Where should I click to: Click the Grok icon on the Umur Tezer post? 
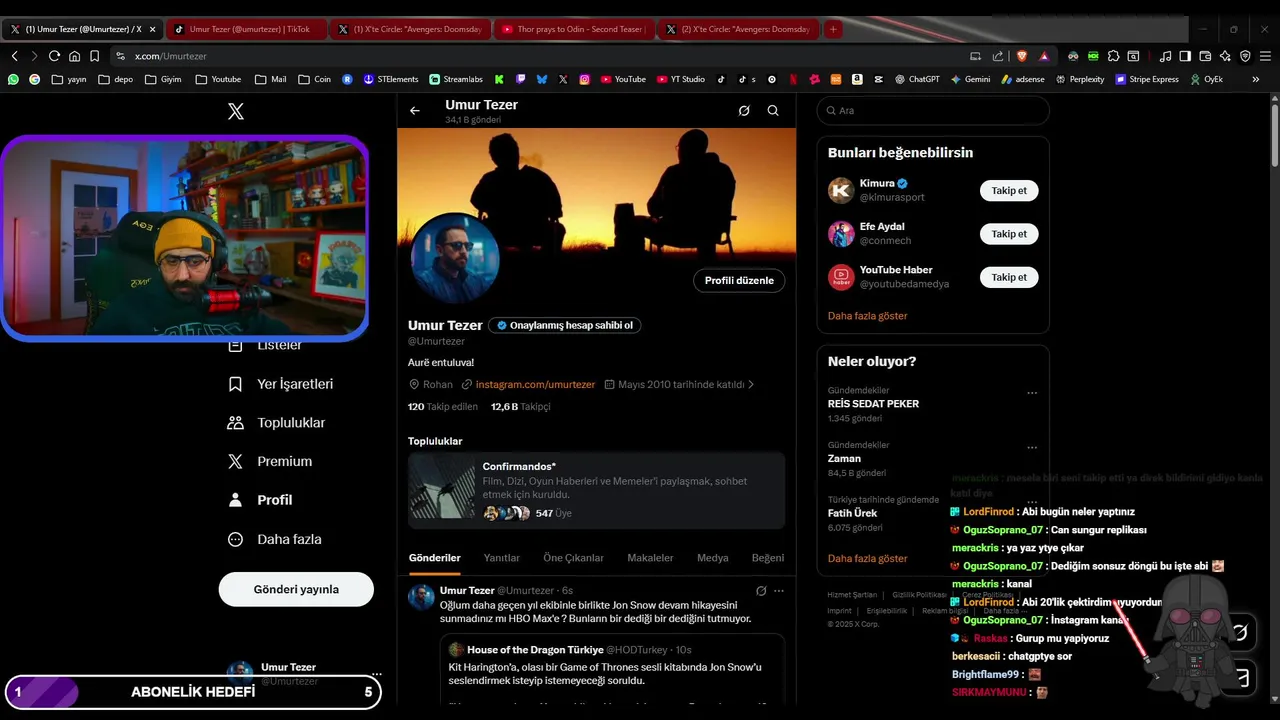(x=761, y=591)
